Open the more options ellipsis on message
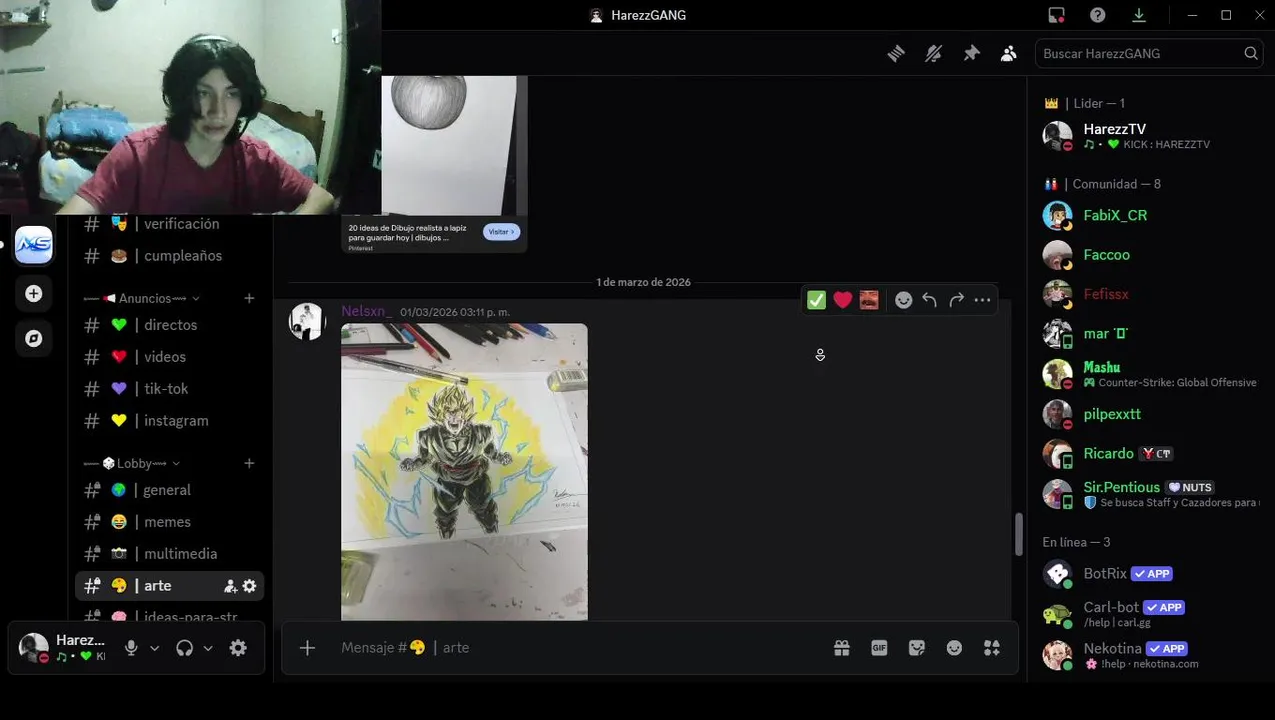Image resolution: width=1275 pixels, height=720 pixels. click(982, 300)
